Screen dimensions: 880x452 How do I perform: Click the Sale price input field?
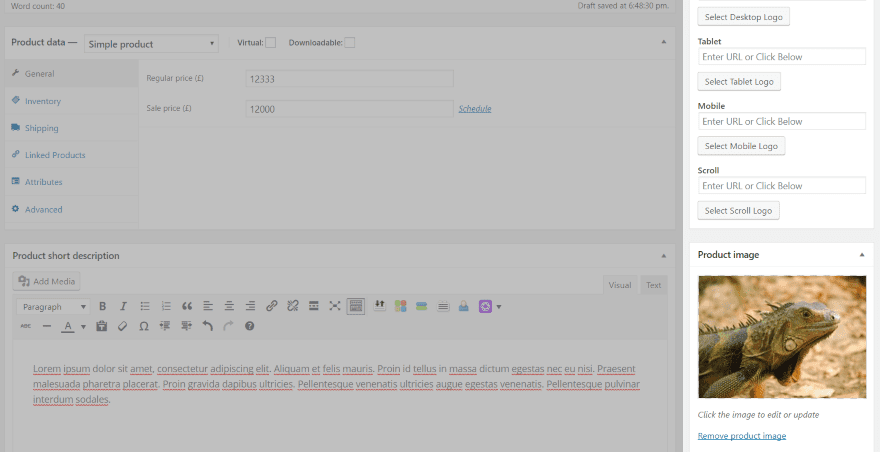pyautogui.click(x=349, y=109)
